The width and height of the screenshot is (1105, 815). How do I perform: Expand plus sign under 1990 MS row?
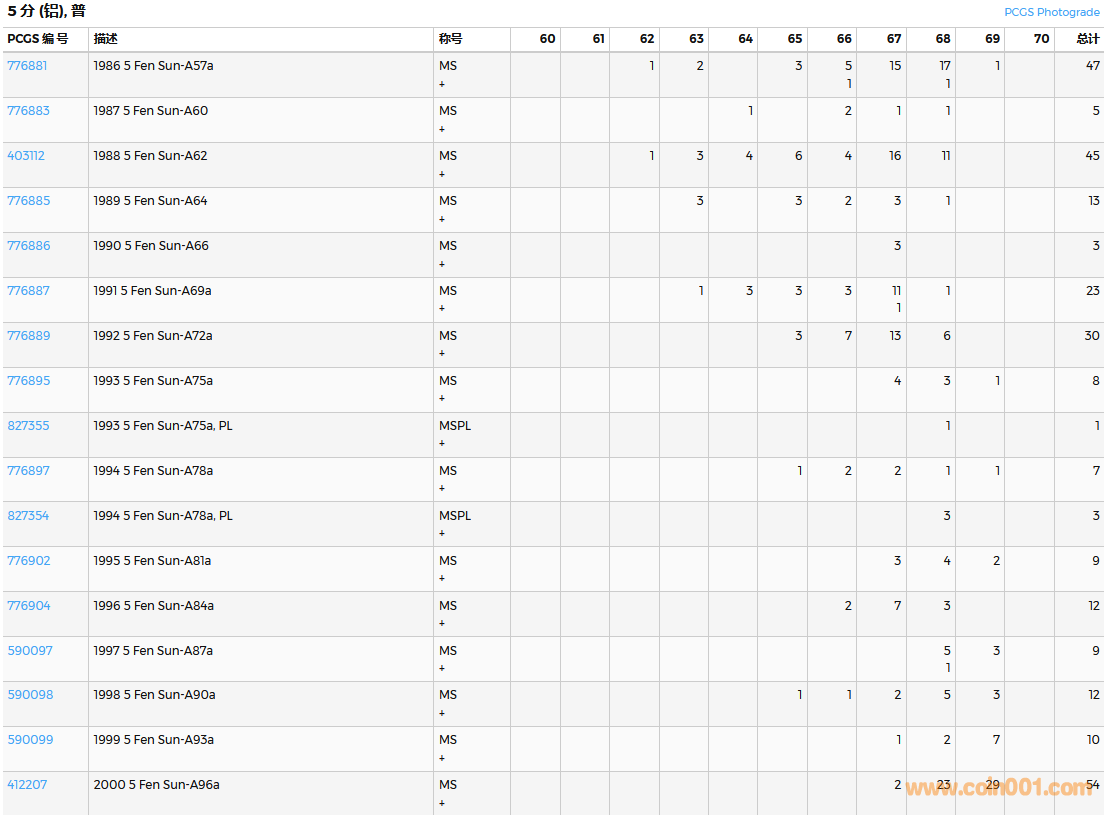click(x=442, y=265)
